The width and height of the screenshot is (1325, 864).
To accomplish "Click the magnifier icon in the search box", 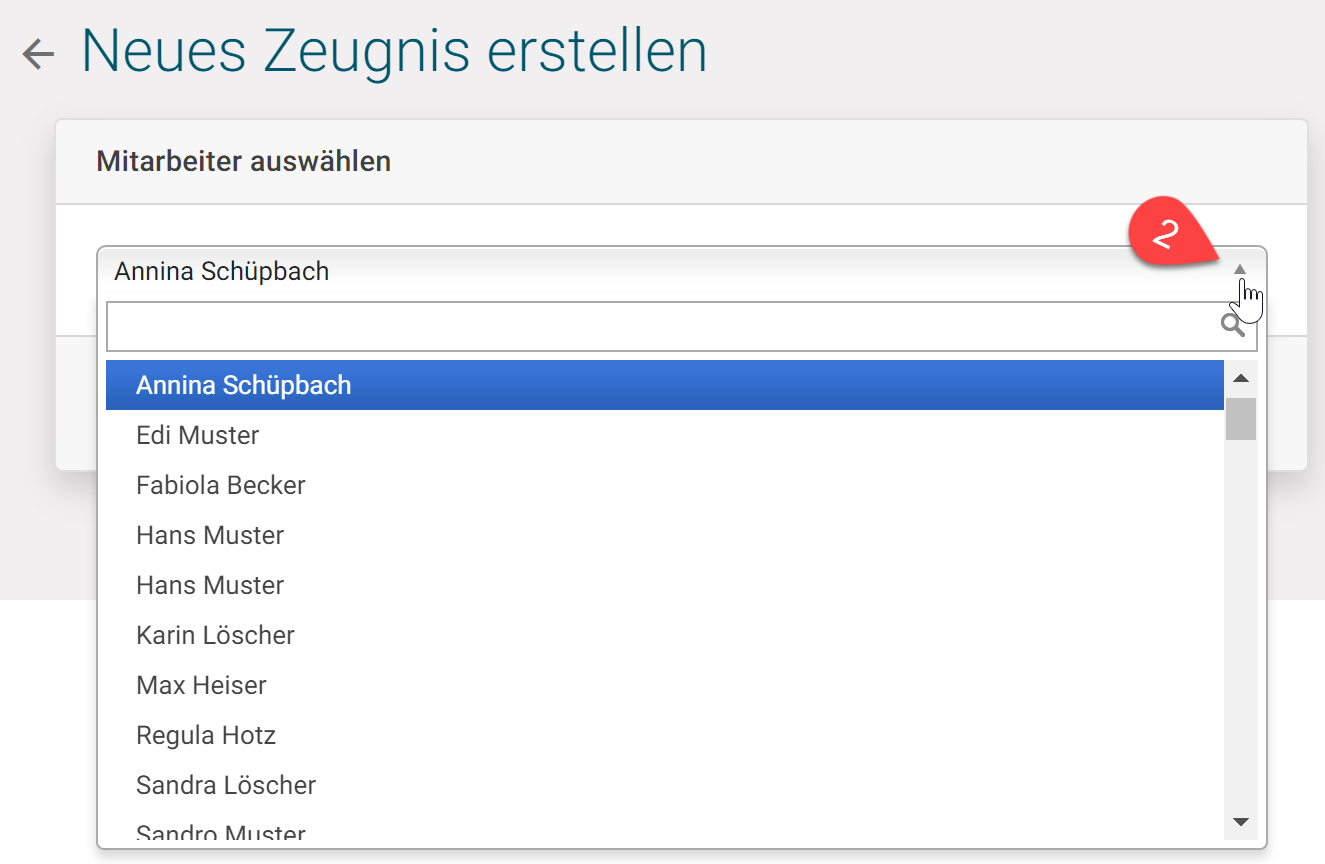I will point(1232,326).
